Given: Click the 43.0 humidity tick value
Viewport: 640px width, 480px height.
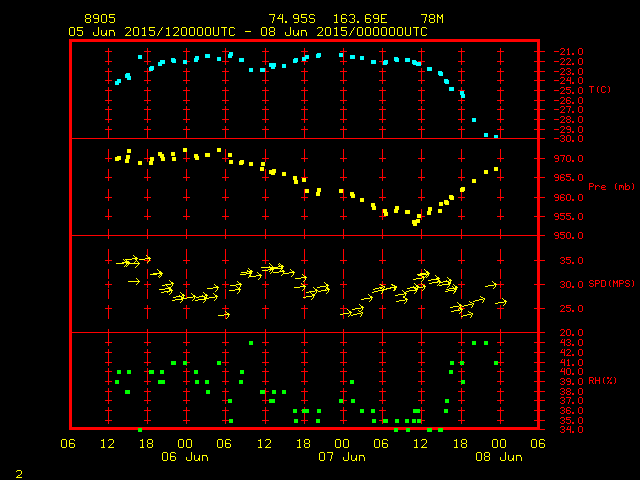Looking at the screenshot, I should point(571,343).
